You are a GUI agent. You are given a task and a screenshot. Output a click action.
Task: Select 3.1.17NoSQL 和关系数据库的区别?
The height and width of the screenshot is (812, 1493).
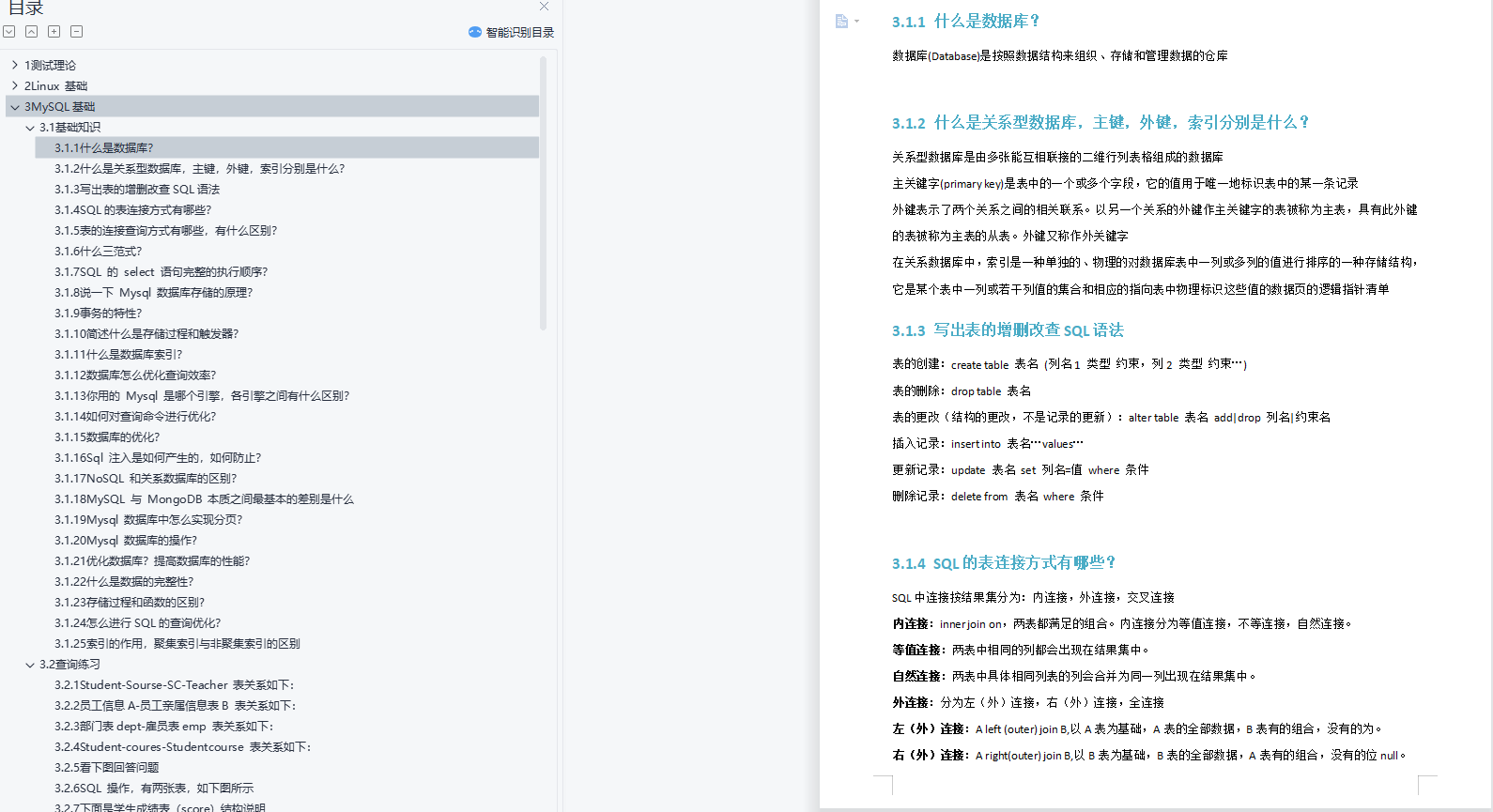click(x=146, y=479)
